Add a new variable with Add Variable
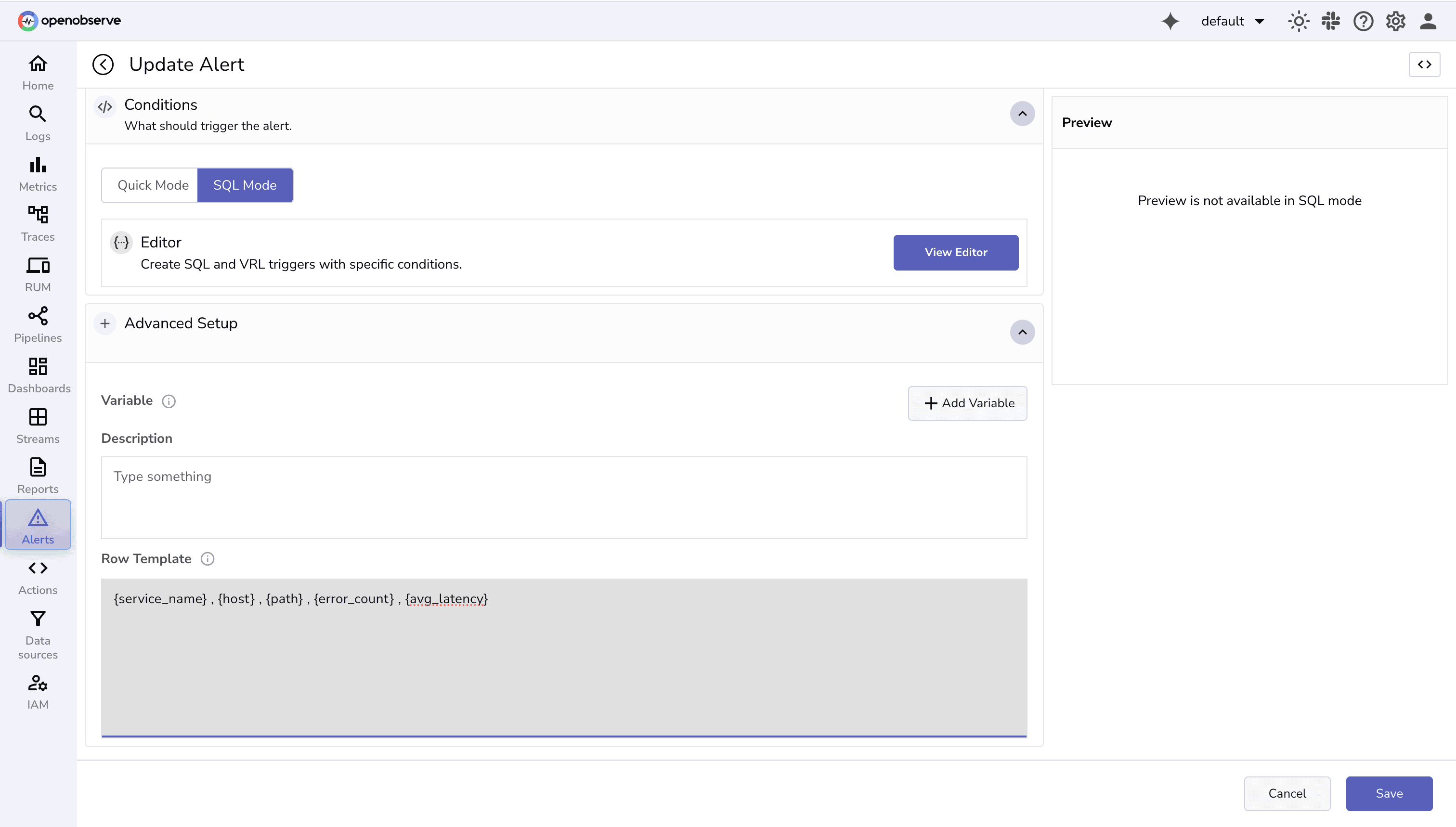Image resolution: width=1456 pixels, height=827 pixels. click(967, 403)
